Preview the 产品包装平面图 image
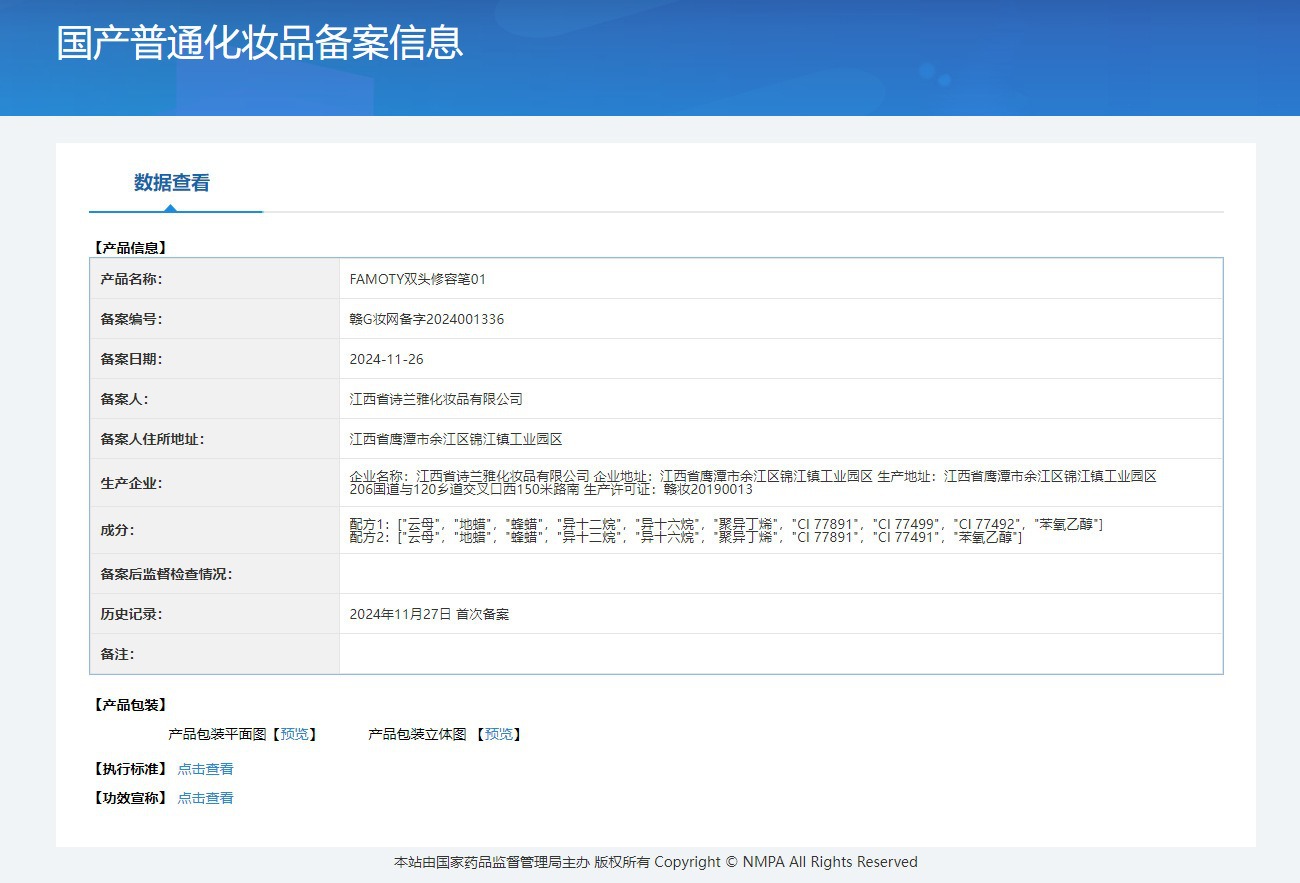This screenshot has height=883, width=1300. (x=294, y=734)
